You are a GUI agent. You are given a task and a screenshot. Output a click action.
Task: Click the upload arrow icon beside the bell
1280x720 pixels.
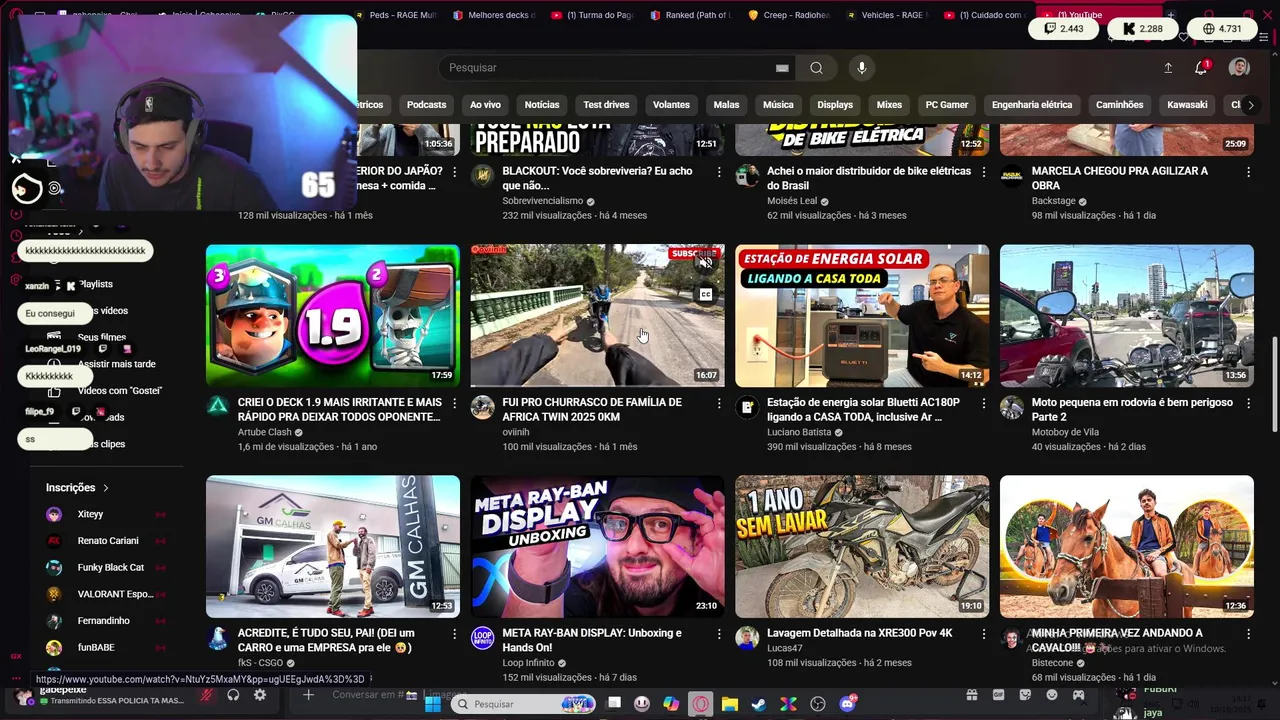pyautogui.click(x=1168, y=68)
